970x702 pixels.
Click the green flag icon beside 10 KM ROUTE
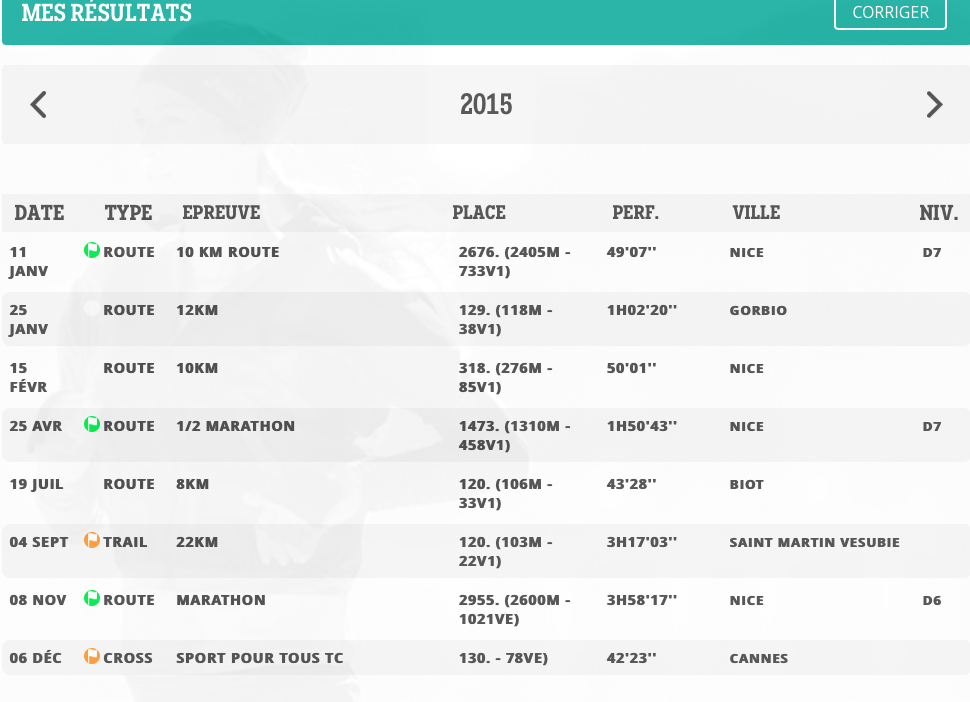tap(92, 251)
